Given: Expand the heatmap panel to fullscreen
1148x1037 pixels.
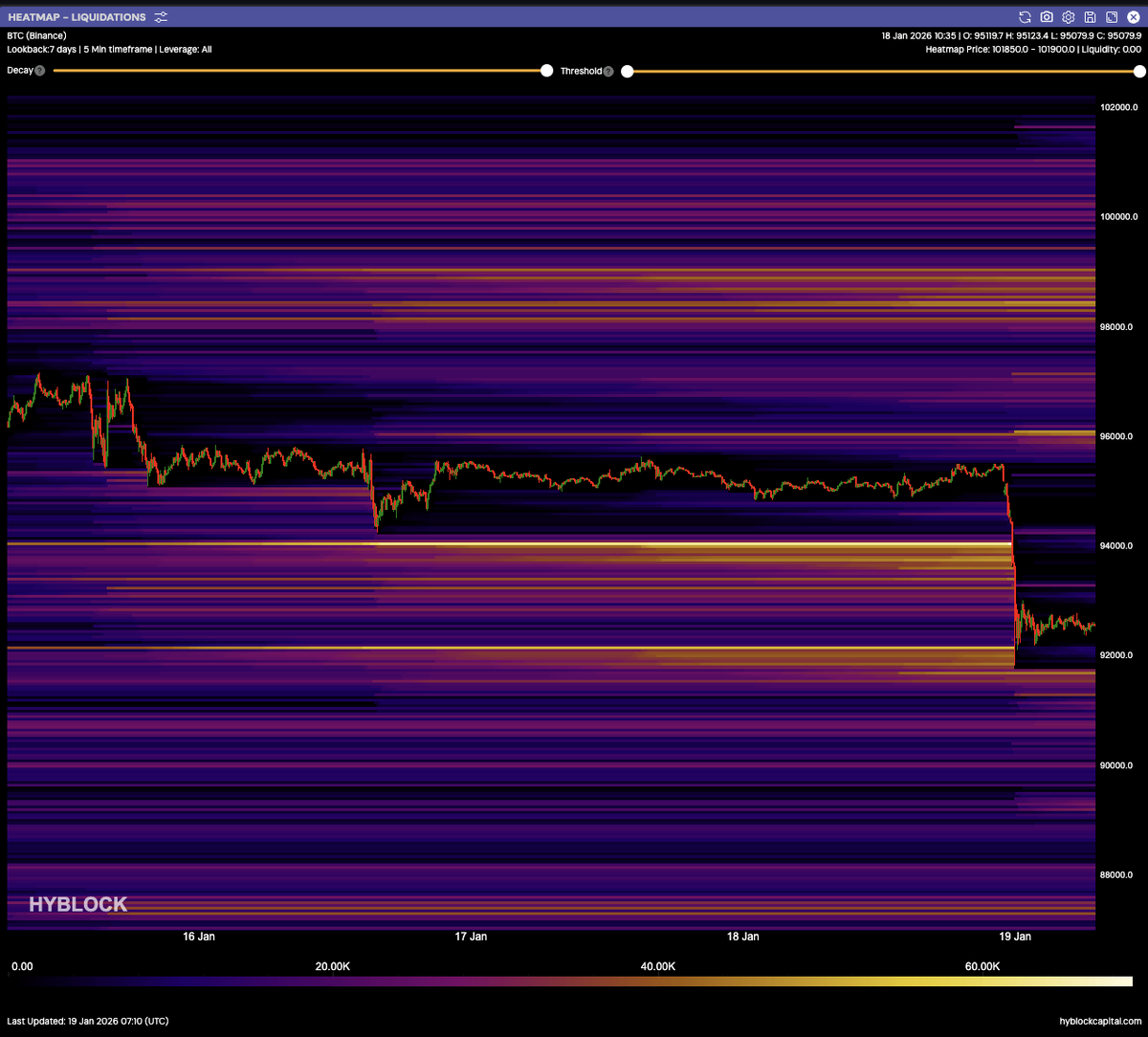Looking at the screenshot, I should (x=1111, y=17).
